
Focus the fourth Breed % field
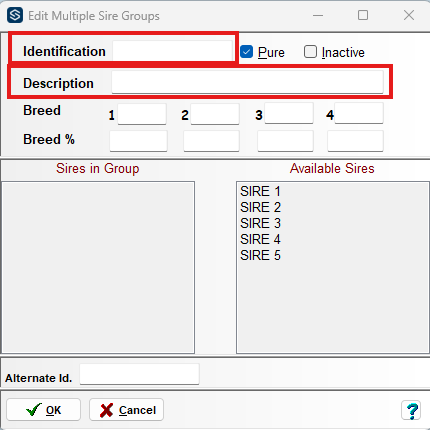point(355,141)
